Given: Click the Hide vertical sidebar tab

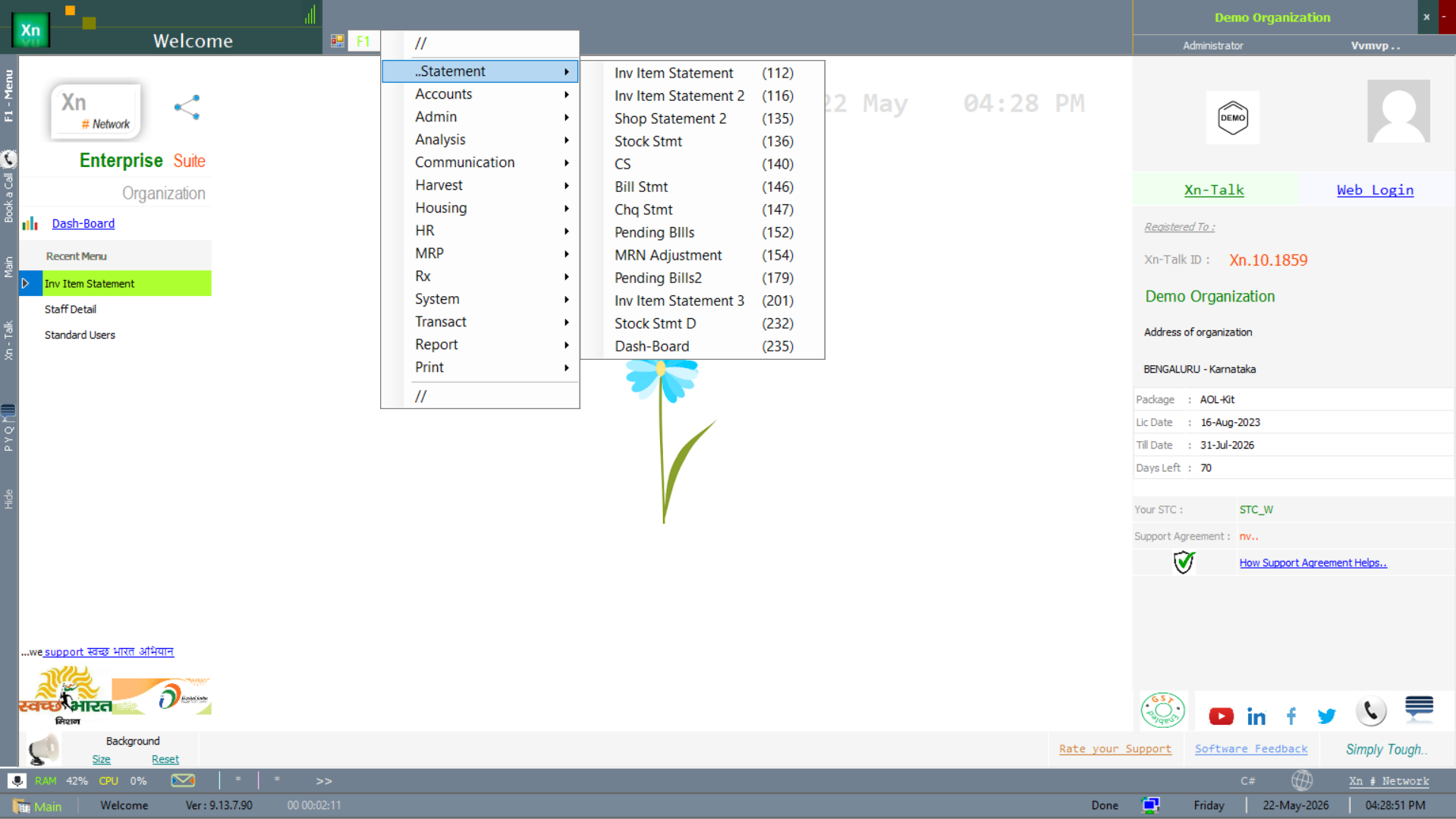Looking at the screenshot, I should pos(8,499).
